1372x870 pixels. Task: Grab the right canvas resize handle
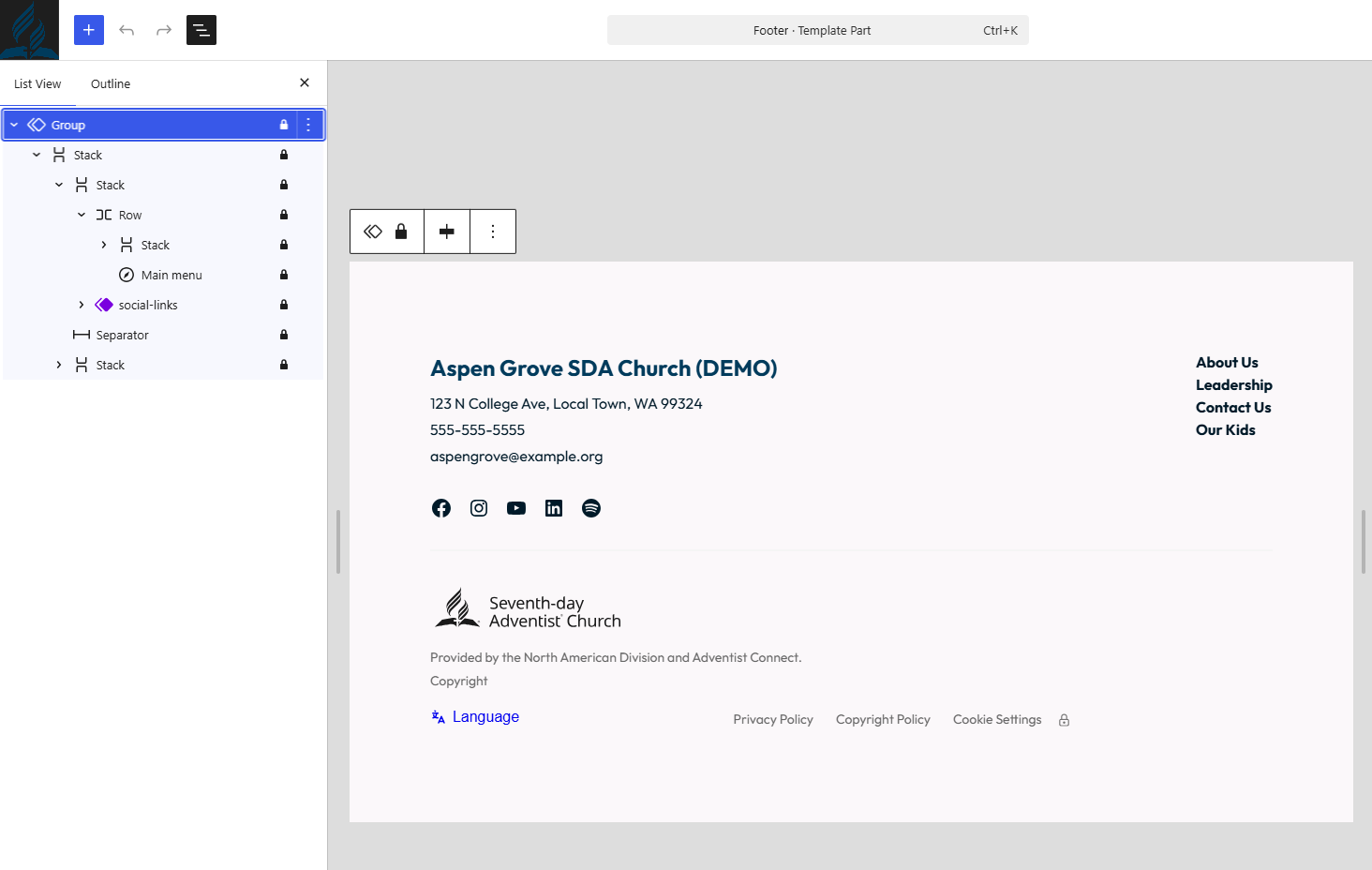(1364, 542)
